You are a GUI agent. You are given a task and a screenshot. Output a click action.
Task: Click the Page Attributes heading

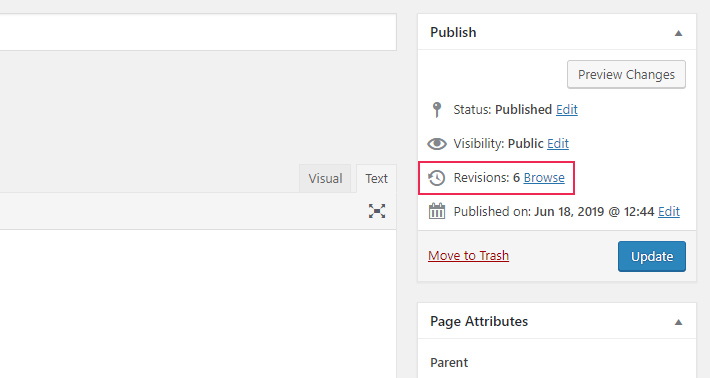click(479, 321)
